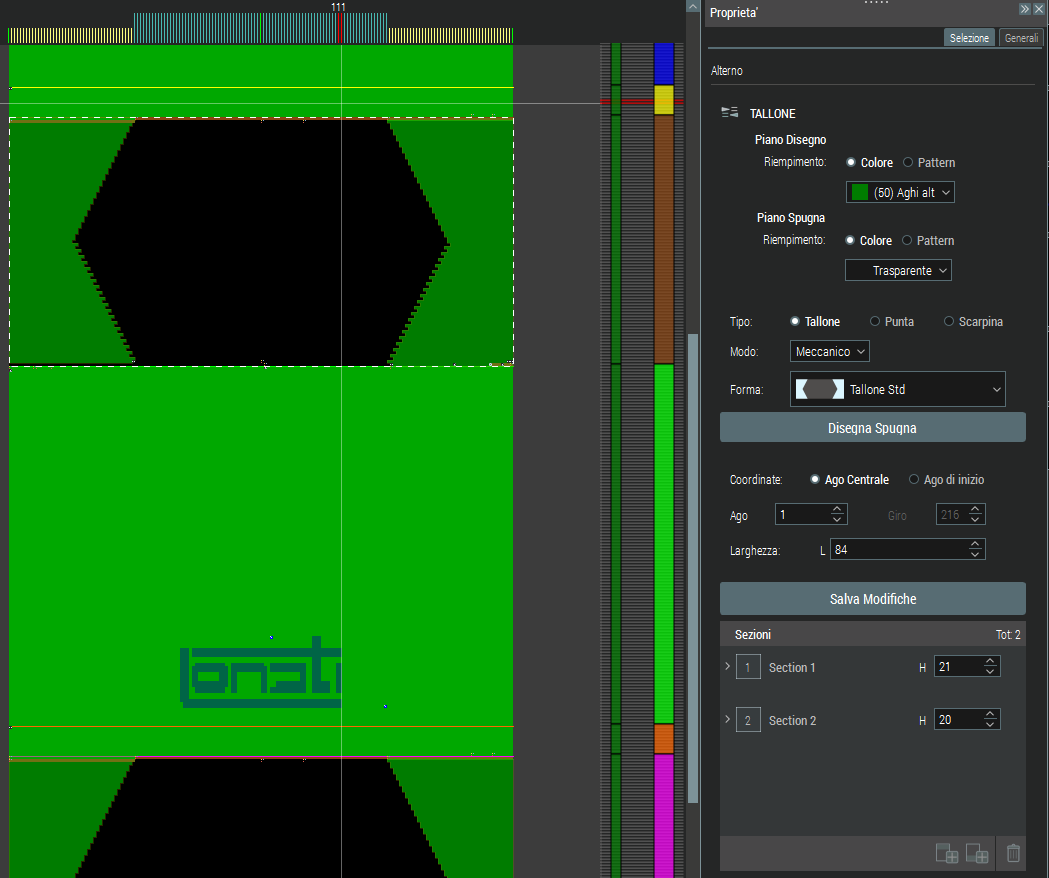Open the Forma Tallone Std dropdown

point(897,389)
